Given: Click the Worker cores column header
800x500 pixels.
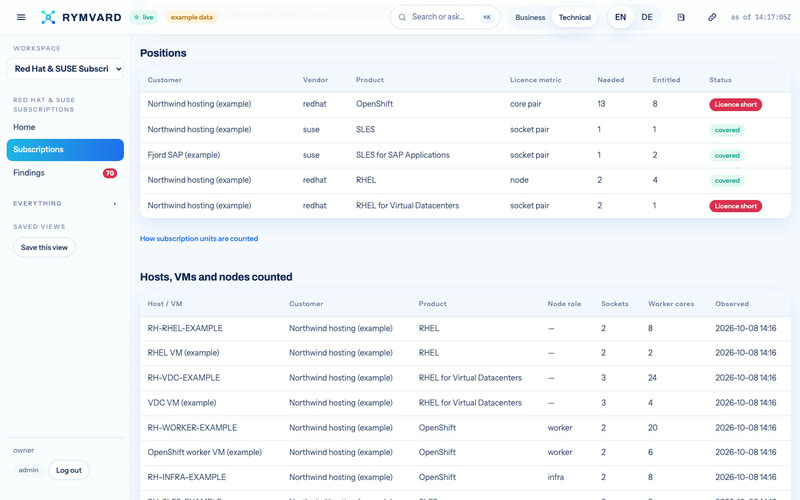Looking at the screenshot, I should pos(671,304).
